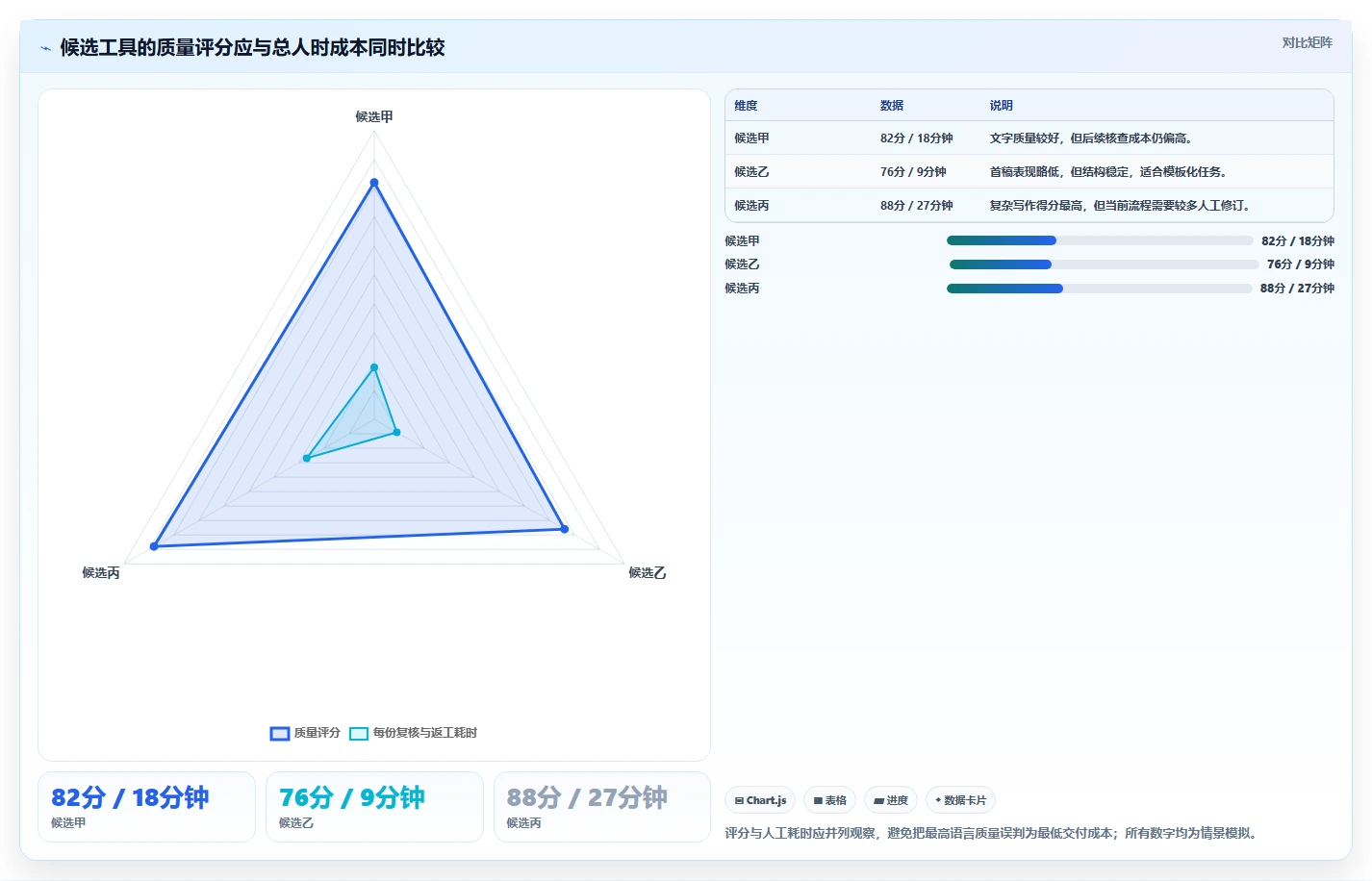The image size is (1372, 881).
Task: Click the 候选乙 radar axis label
Action: (648, 573)
